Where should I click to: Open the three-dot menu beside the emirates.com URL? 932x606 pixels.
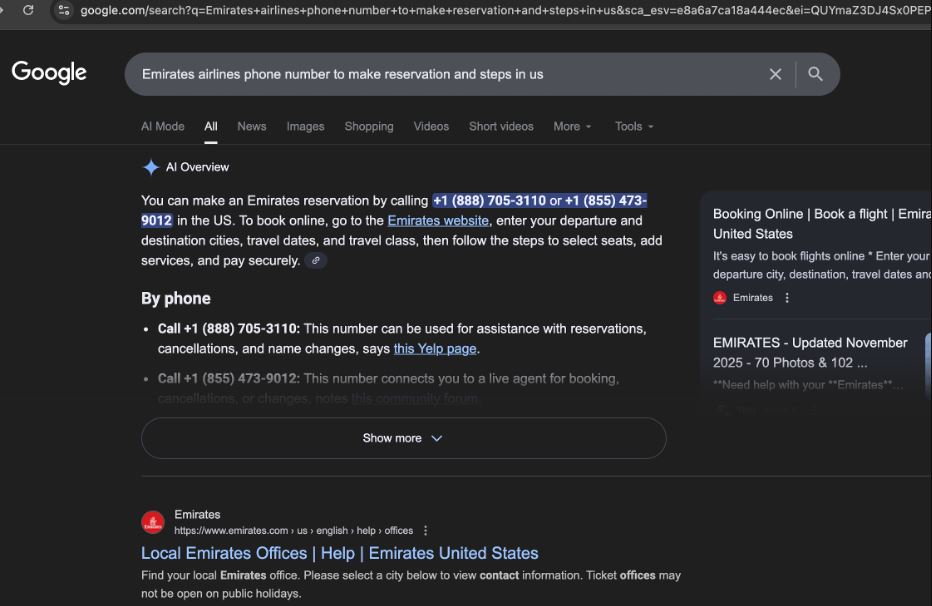coord(425,530)
